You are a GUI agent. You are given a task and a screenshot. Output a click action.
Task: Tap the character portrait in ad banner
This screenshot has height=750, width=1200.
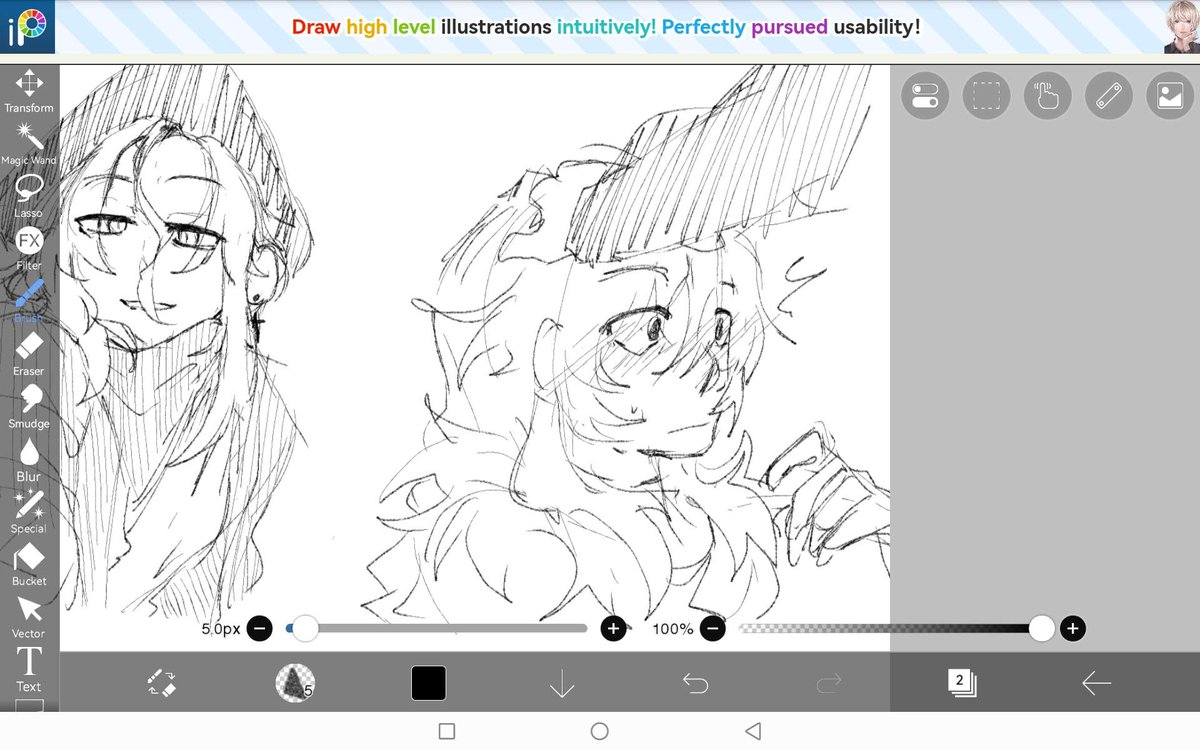click(x=1181, y=27)
